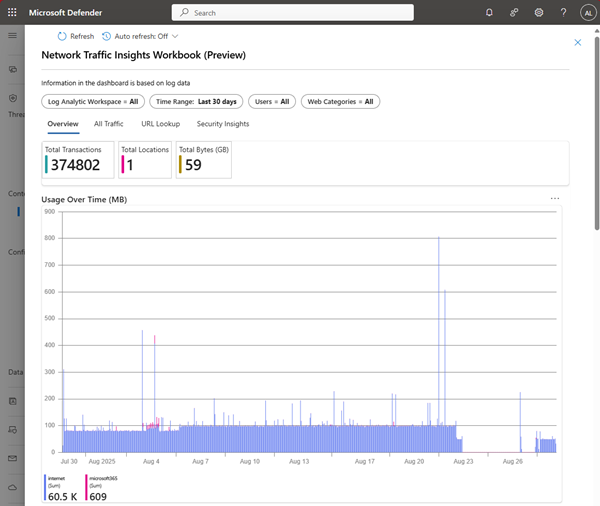600x506 pixels.
Task: Select the Overview tab
Action: pos(63,124)
